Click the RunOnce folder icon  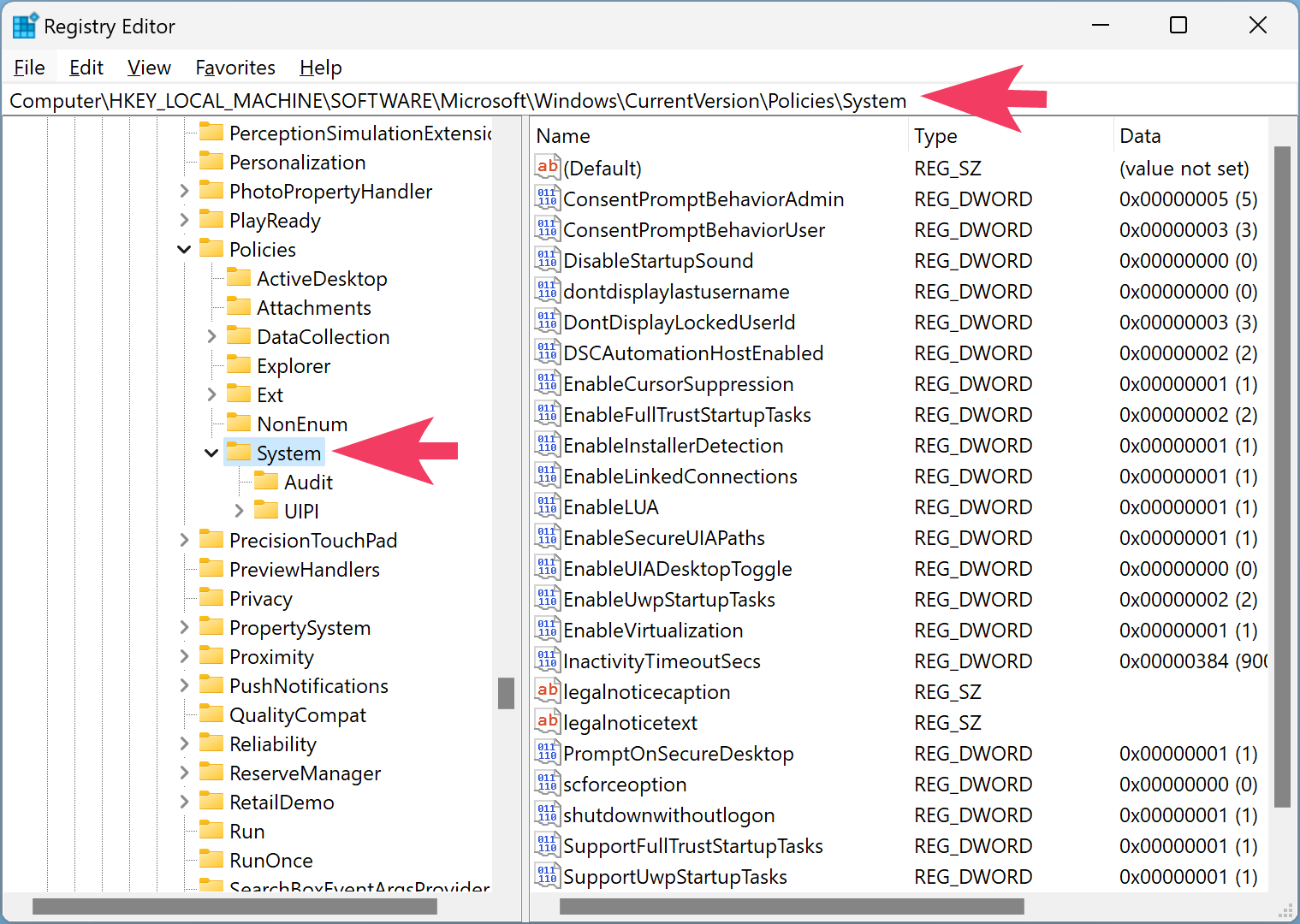[x=211, y=859]
